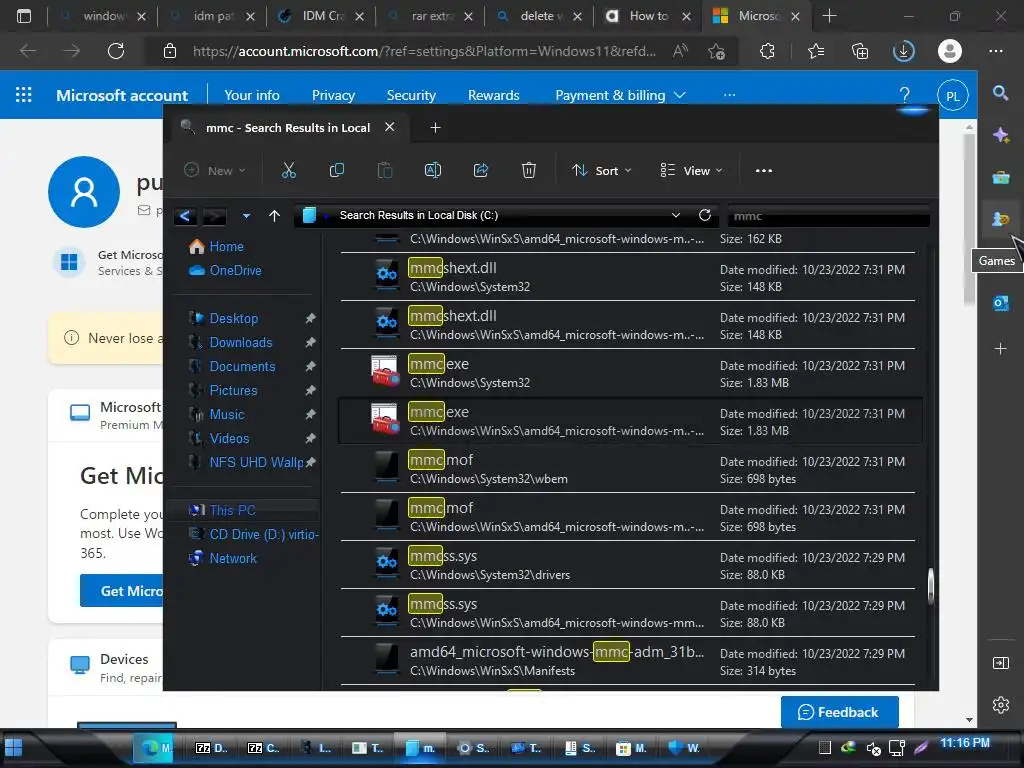Select mmc.mof in System32\wbem
The image size is (1024, 768).
(628, 469)
